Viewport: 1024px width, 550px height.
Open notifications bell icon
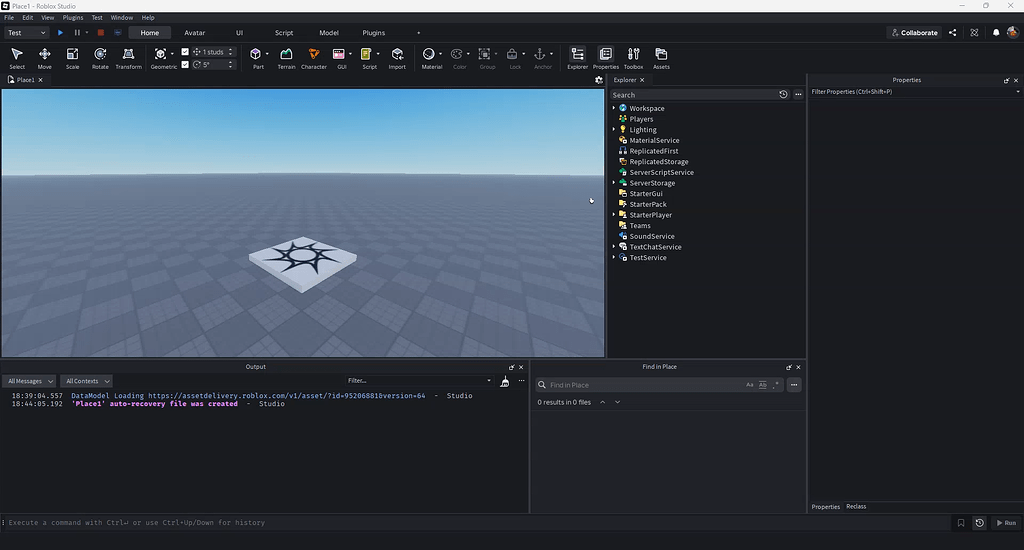(996, 33)
